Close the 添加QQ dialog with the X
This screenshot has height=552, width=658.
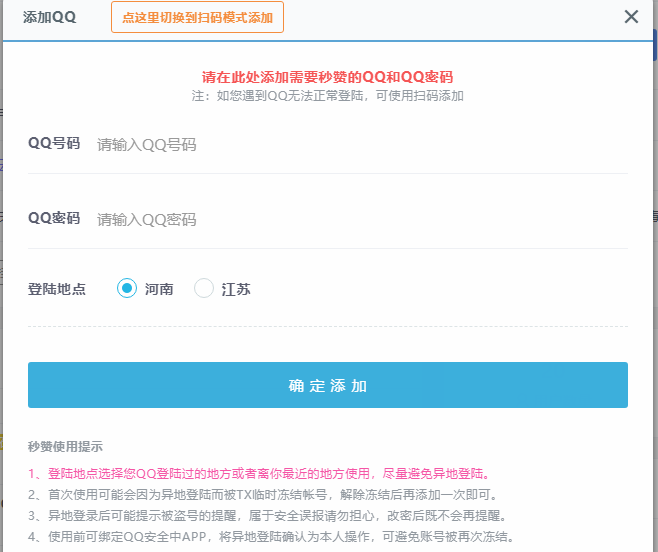point(631,17)
